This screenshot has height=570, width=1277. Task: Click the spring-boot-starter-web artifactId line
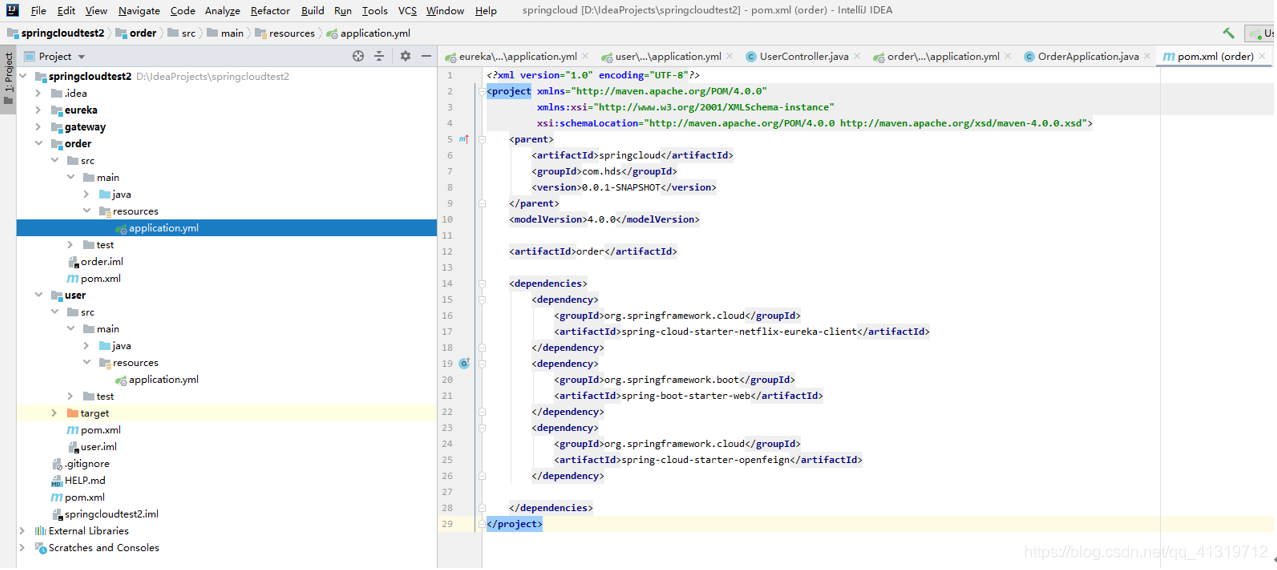click(x=688, y=396)
